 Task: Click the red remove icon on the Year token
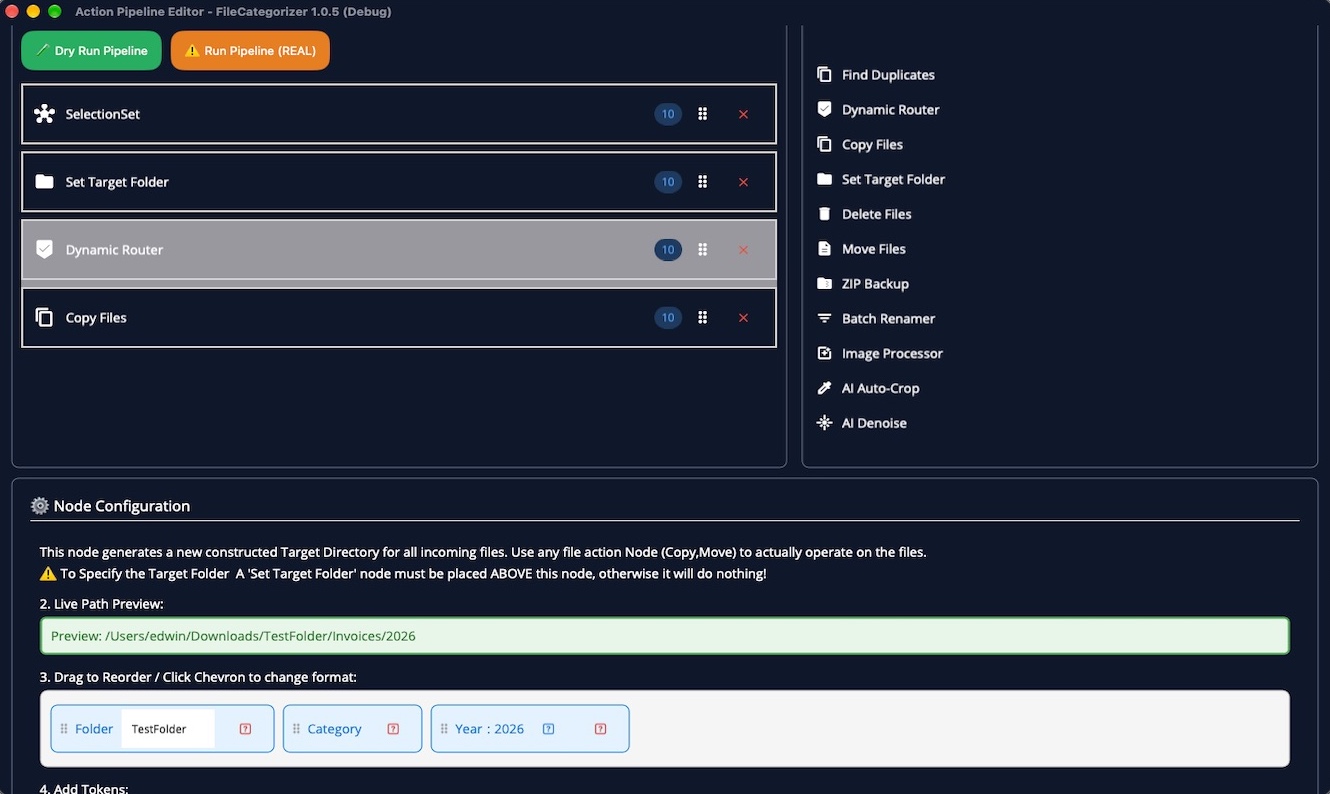pyautogui.click(x=601, y=729)
